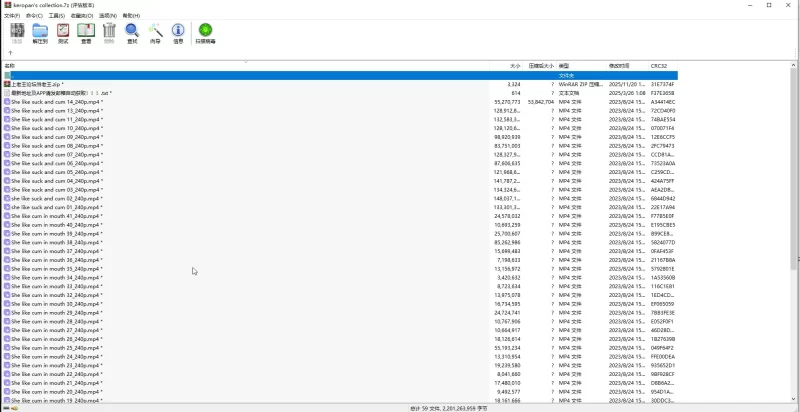Screen dimensions: 800x412
Task: Sort by 压缩后大小 Packed size column header
Action: tap(540, 66)
